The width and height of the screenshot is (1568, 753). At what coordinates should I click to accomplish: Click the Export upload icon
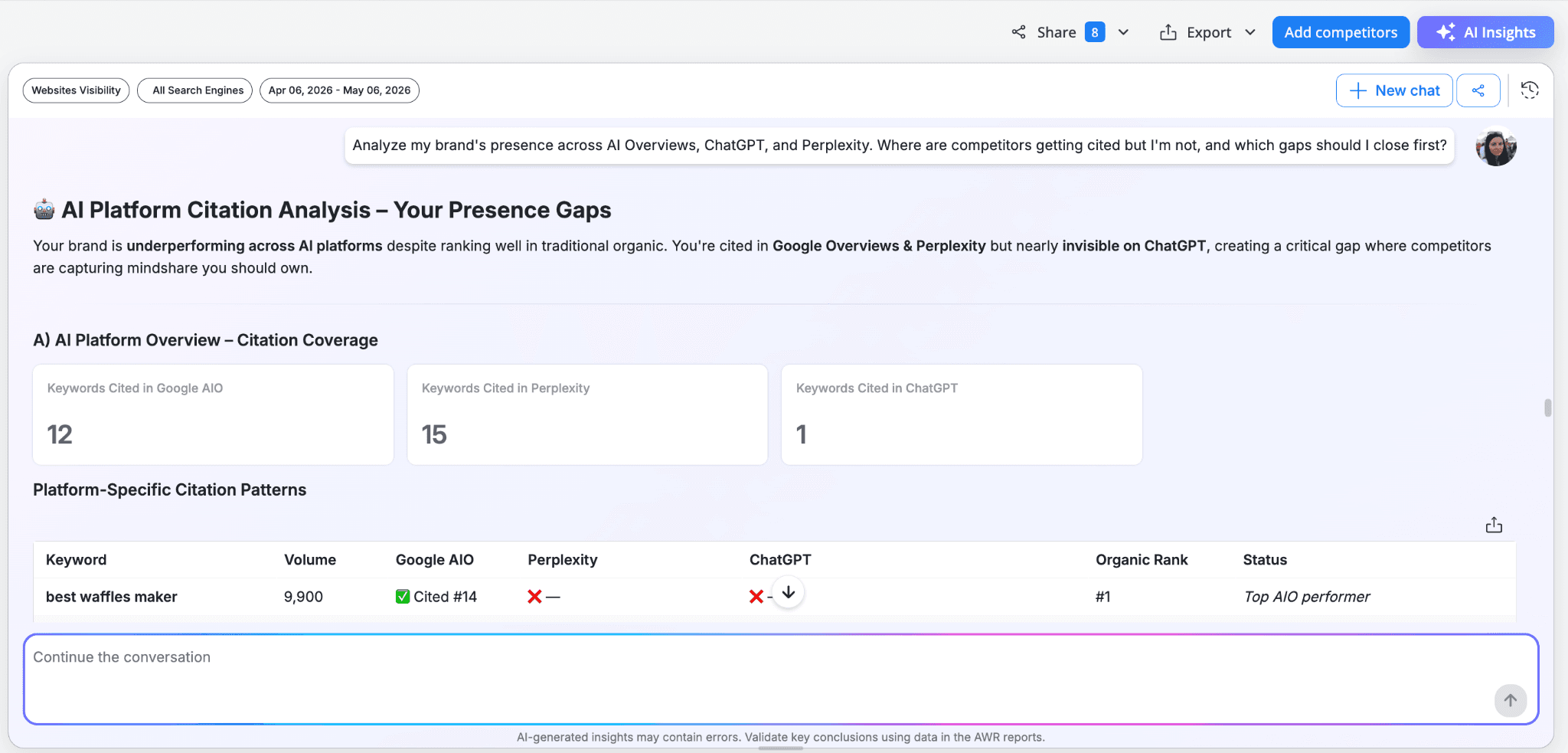(1168, 32)
